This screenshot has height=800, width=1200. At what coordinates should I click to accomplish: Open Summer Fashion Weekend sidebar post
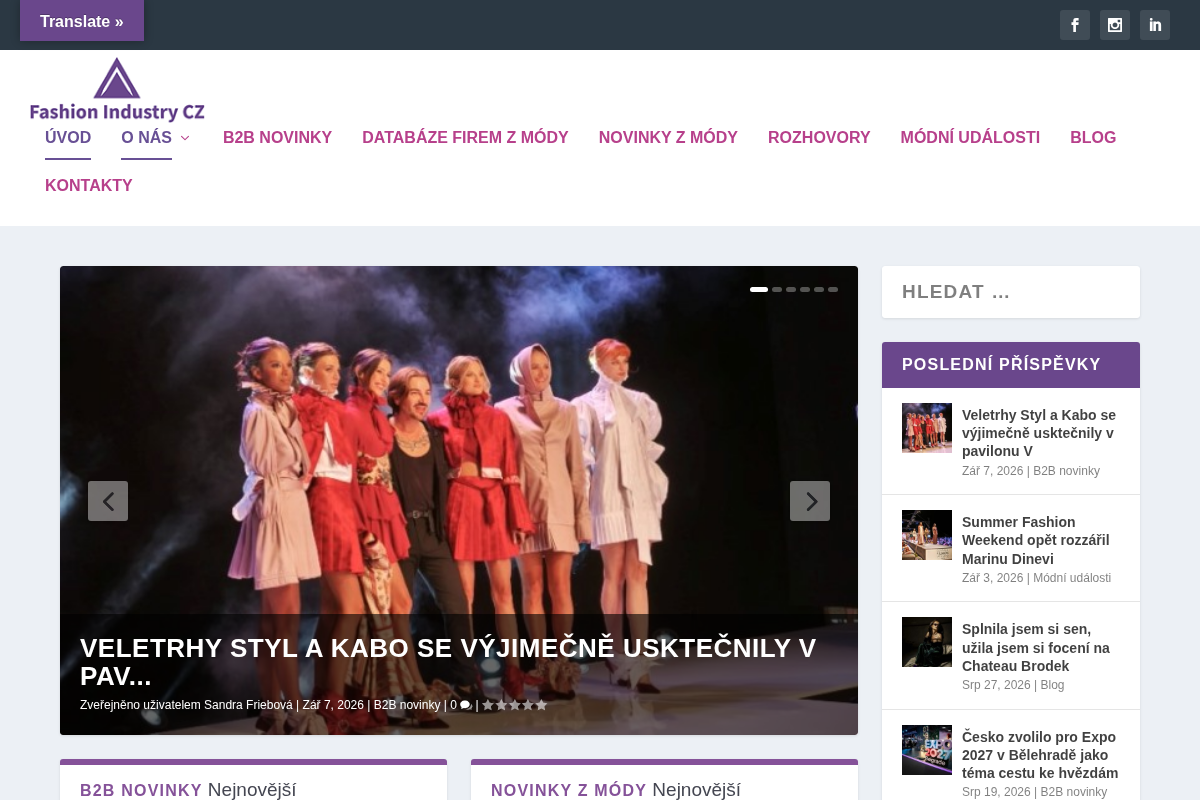pos(1036,540)
